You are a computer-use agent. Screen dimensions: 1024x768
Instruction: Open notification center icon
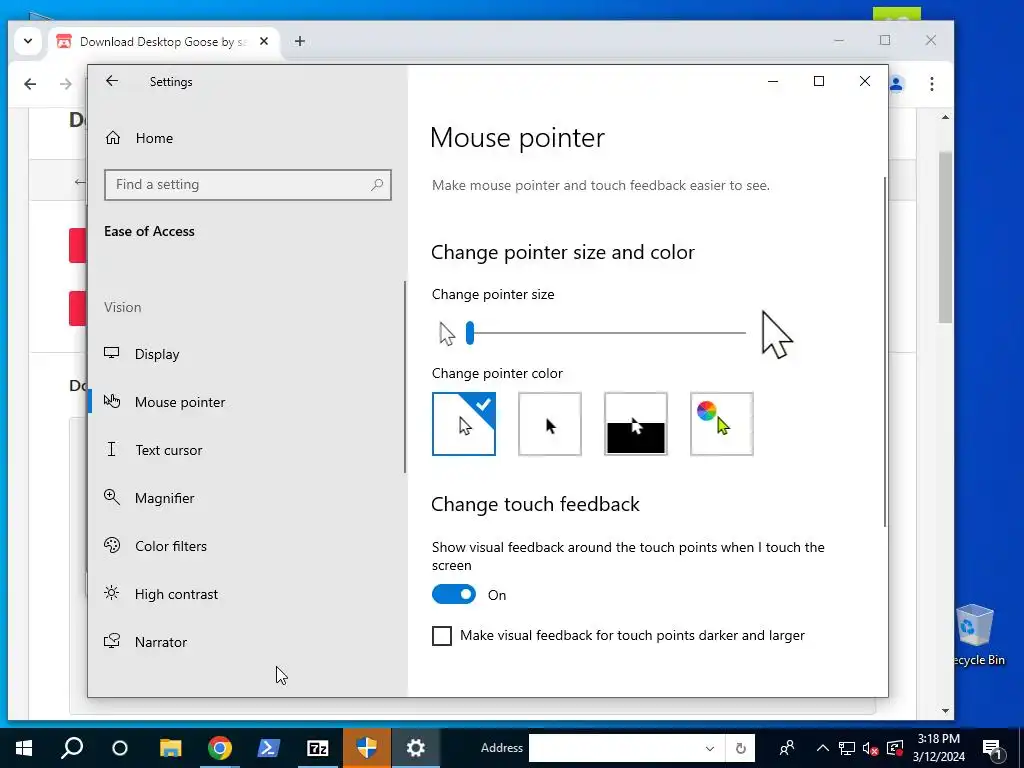[991, 749]
